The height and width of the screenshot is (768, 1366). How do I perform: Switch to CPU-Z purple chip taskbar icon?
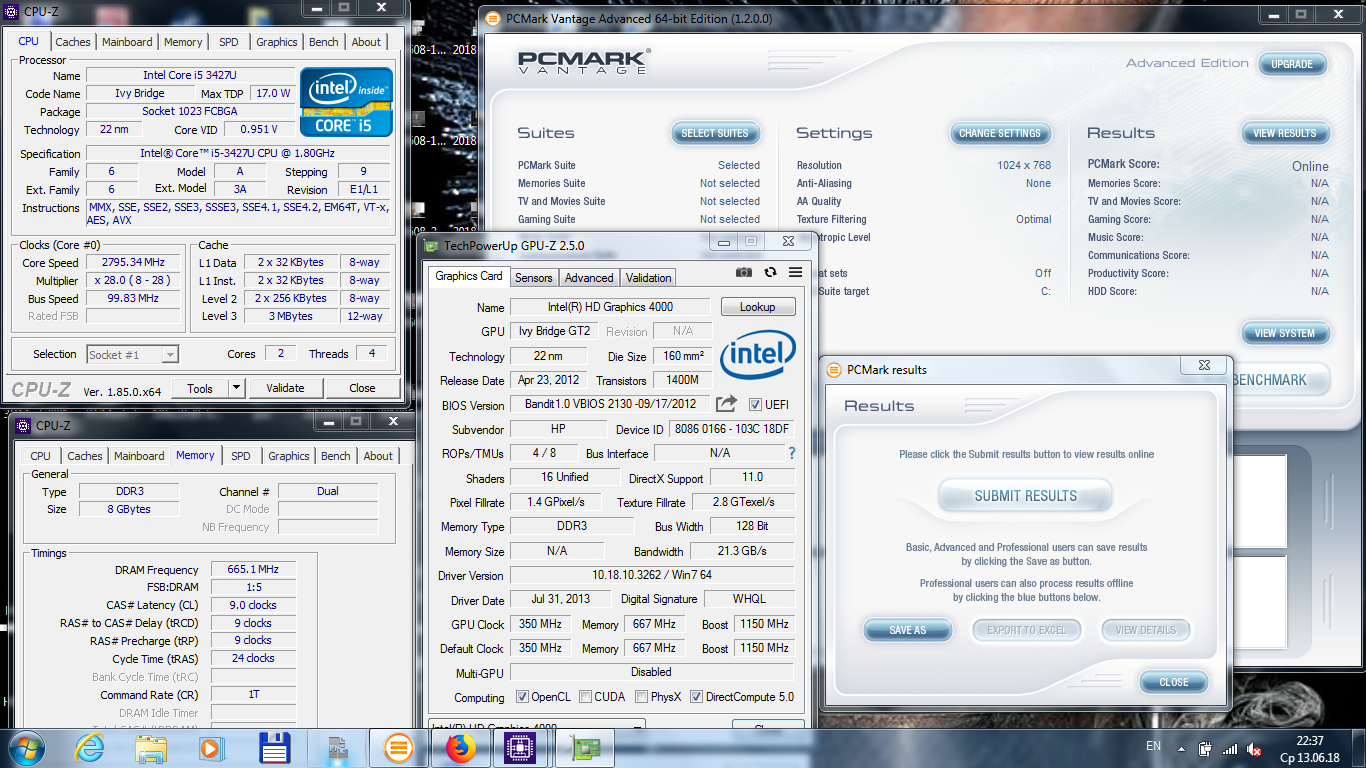coord(518,748)
